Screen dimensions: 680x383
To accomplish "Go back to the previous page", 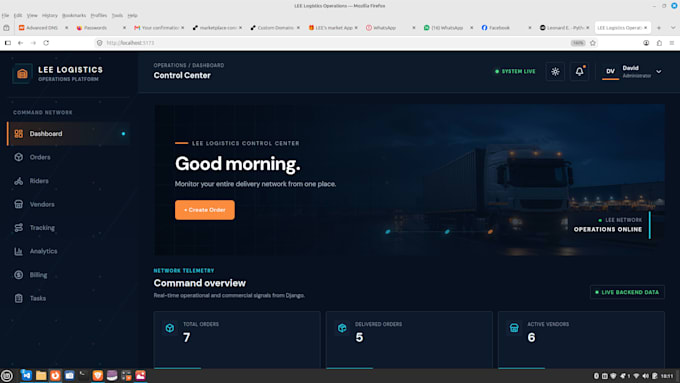I will [20, 43].
